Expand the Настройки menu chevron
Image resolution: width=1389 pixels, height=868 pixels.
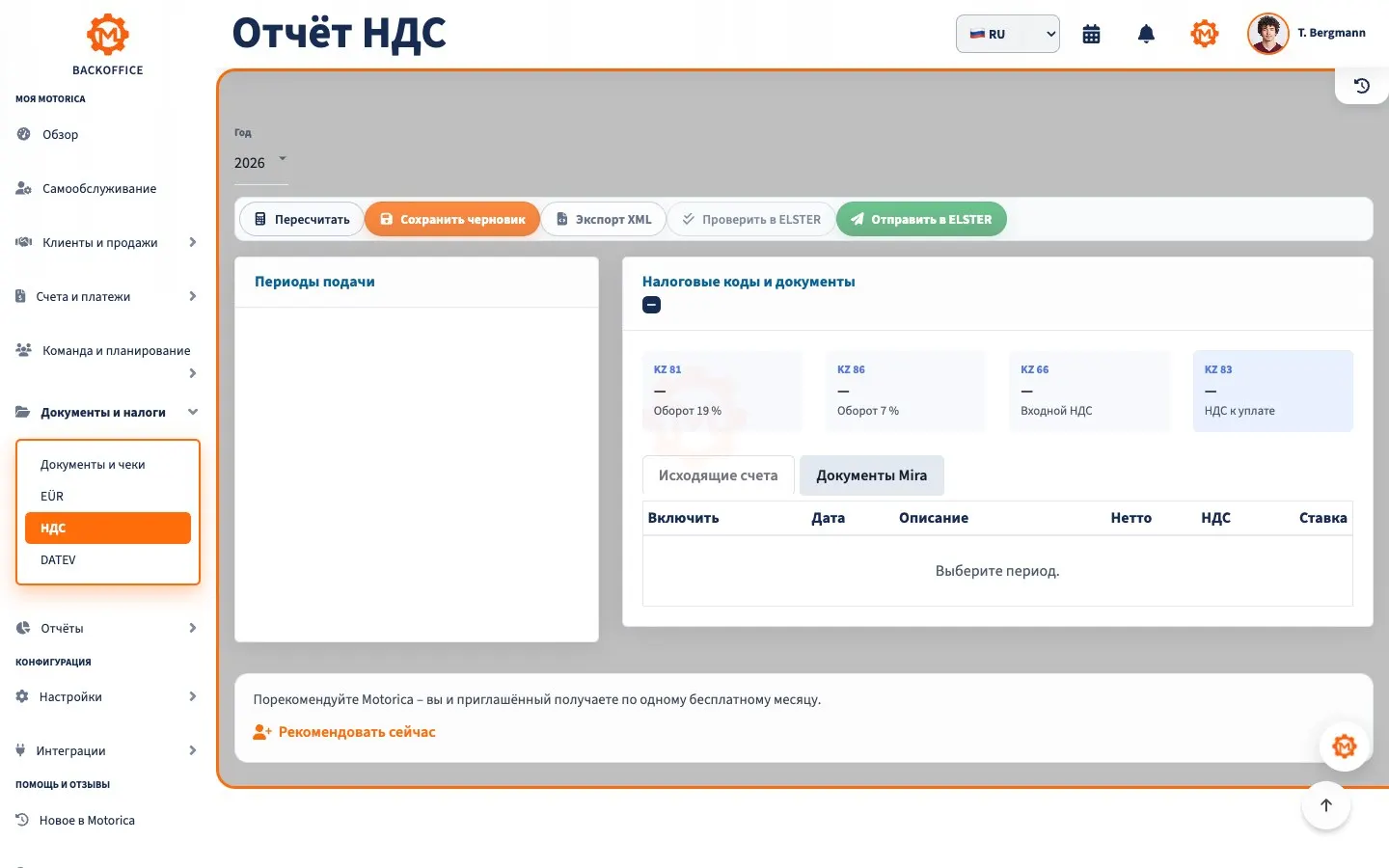coord(193,696)
